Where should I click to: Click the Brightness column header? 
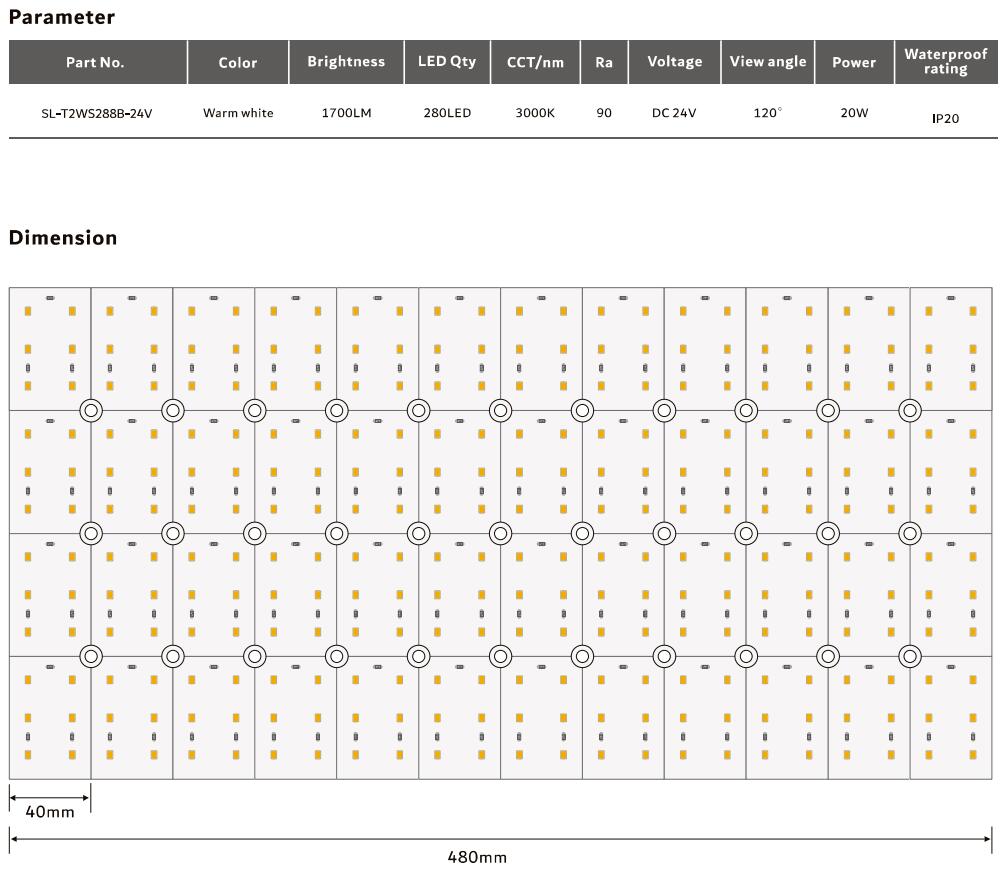pyautogui.click(x=346, y=62)
